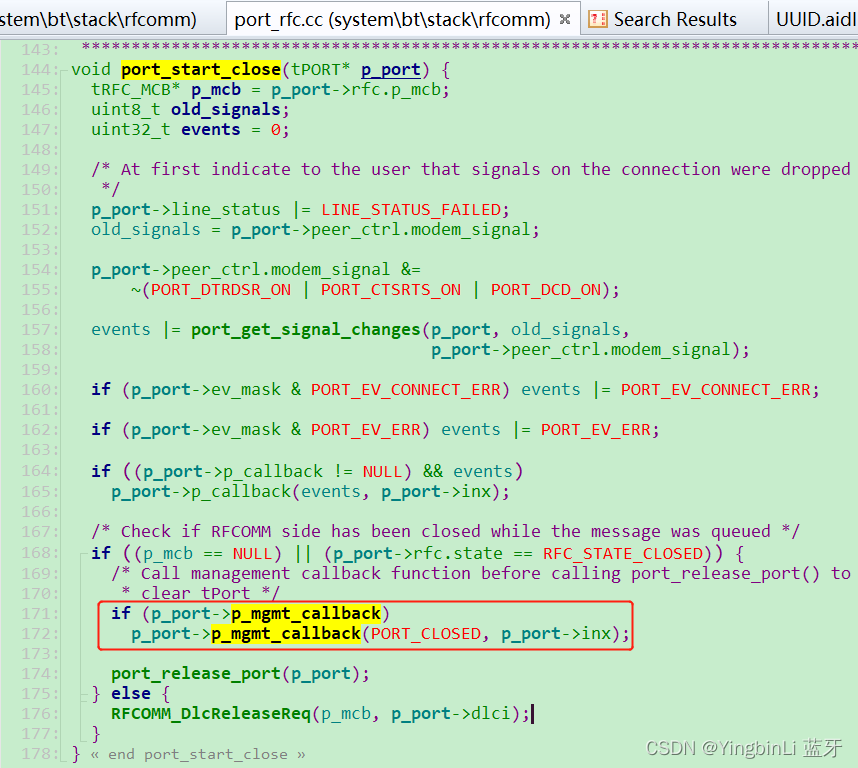Image resolution: width=858 pixels, height=768 pixels.
Task: Click the port_get_signal_changes call on line 157
Action: point(303,328)
